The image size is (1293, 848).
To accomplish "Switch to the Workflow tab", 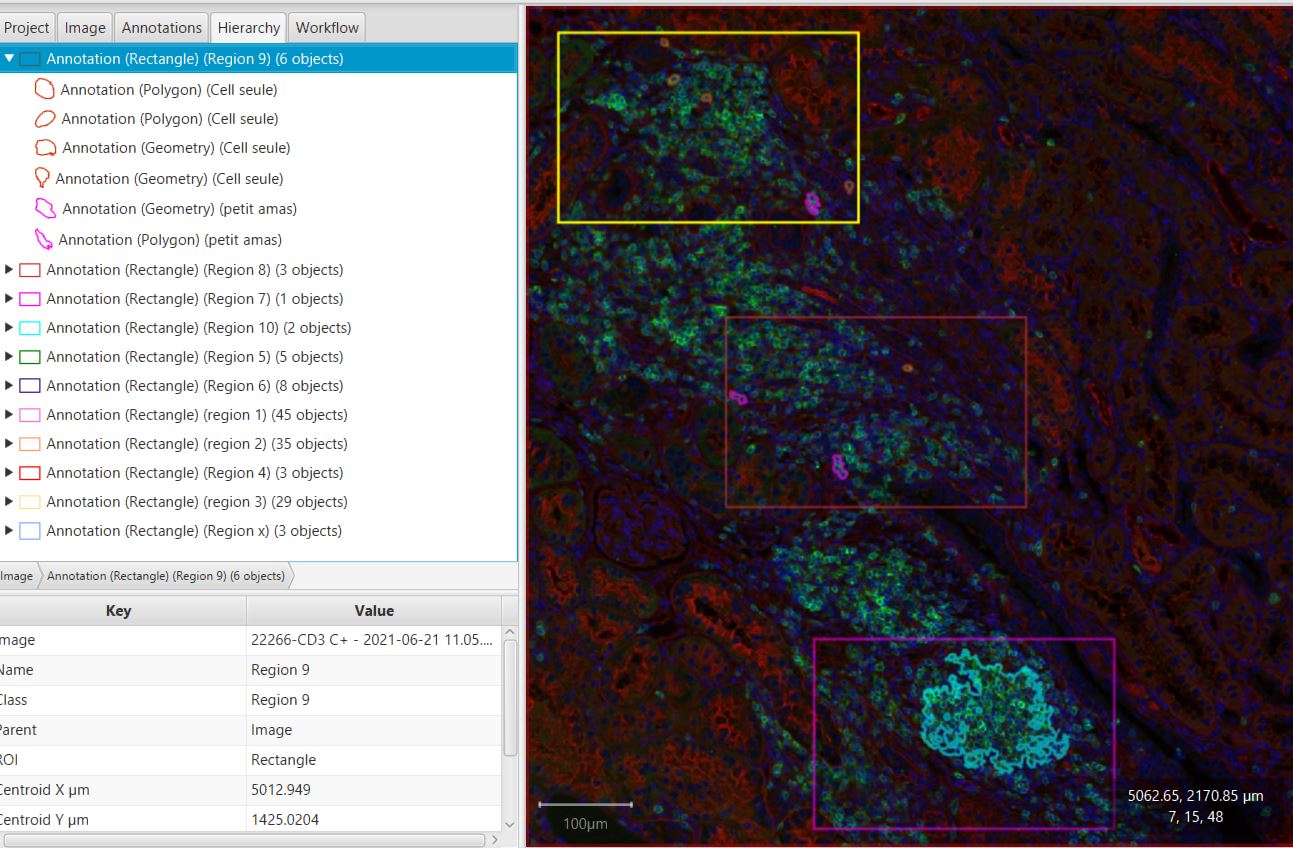I will [326, 27].
